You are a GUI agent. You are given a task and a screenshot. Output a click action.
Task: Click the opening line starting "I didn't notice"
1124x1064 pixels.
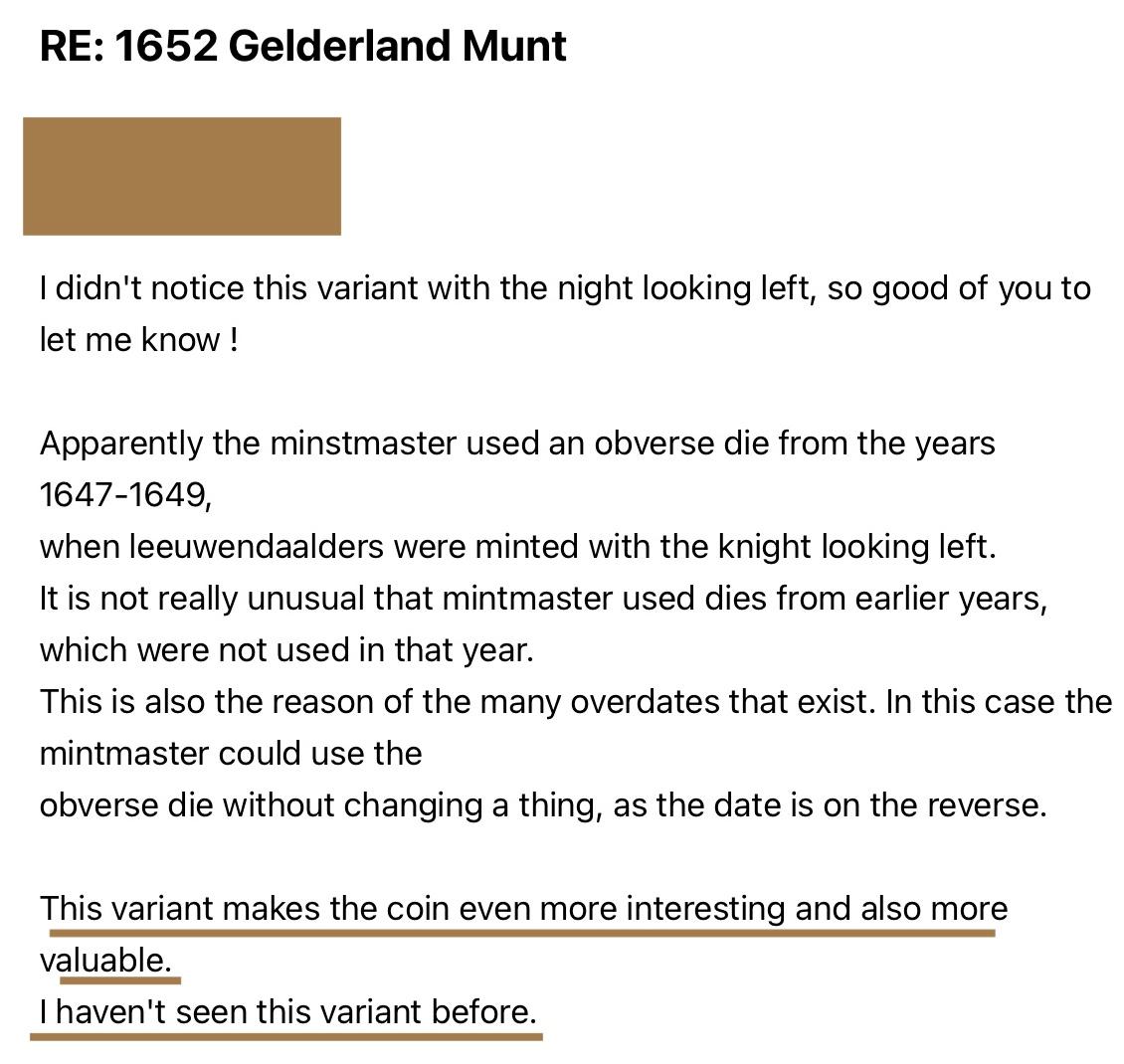(565, 288)
